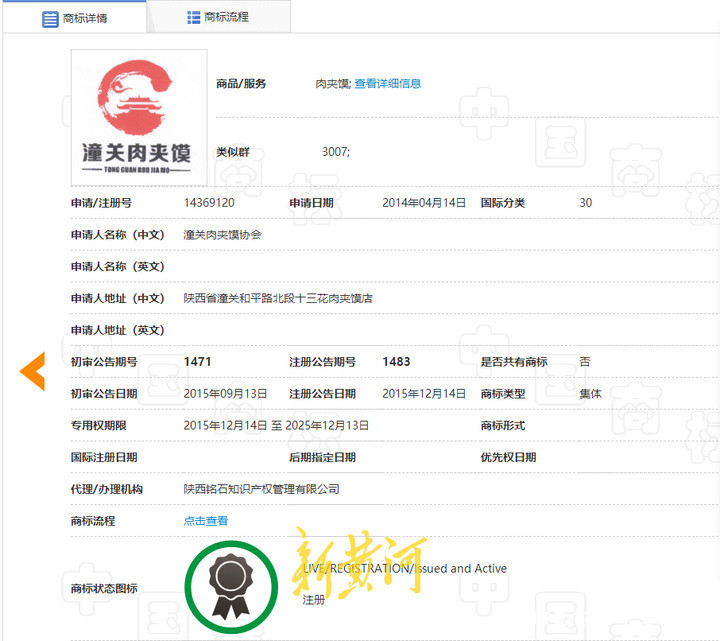Click the 代理/办理机构 label

107,489
